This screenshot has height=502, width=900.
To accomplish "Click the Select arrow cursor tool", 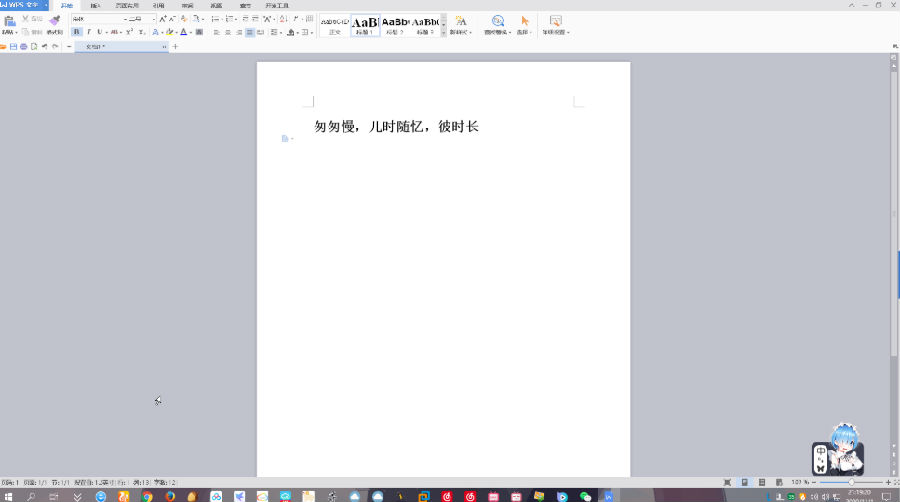I will pyautogui.click(x=524, y=21).
